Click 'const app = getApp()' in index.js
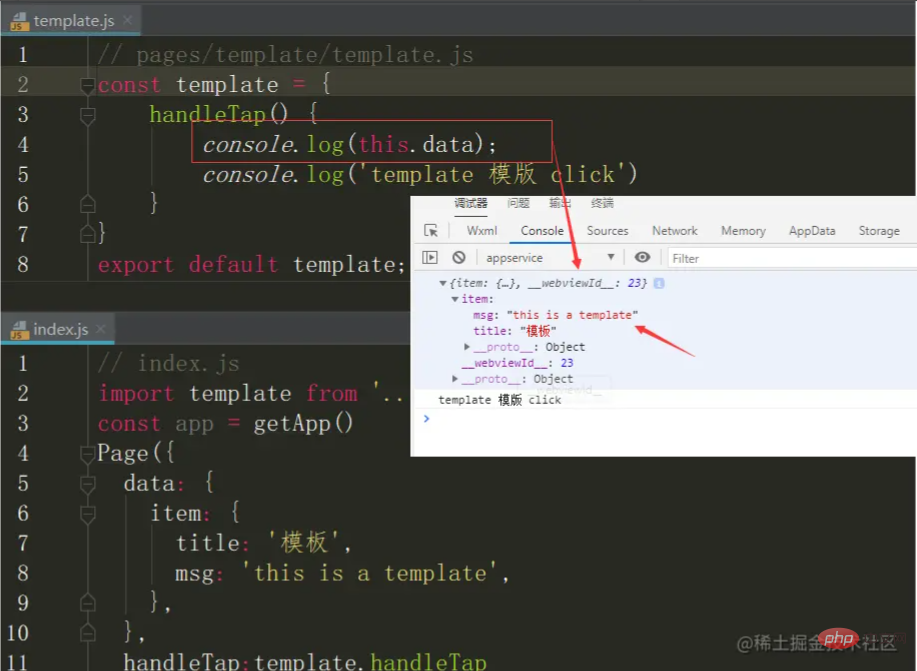This screenshot has height=671, width=917. click(x=225, y=423)
